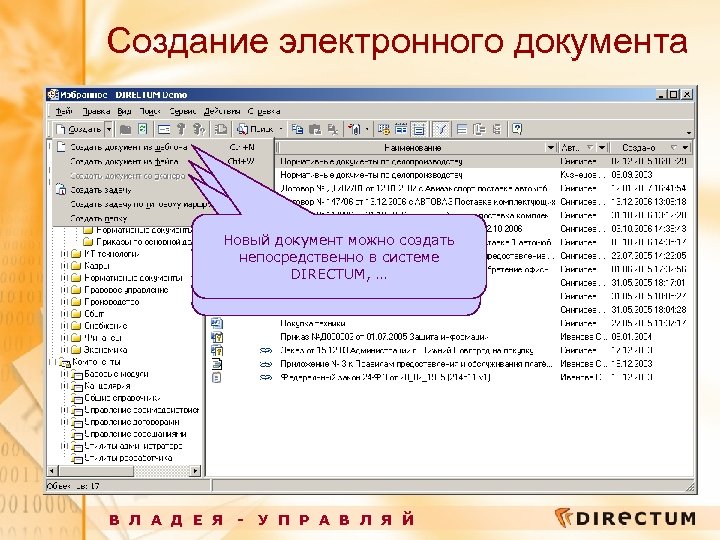This screenshot has width=720, height=540.
Task: Open the Поиск menu in menu bar
Action: [x=150, y=111]
